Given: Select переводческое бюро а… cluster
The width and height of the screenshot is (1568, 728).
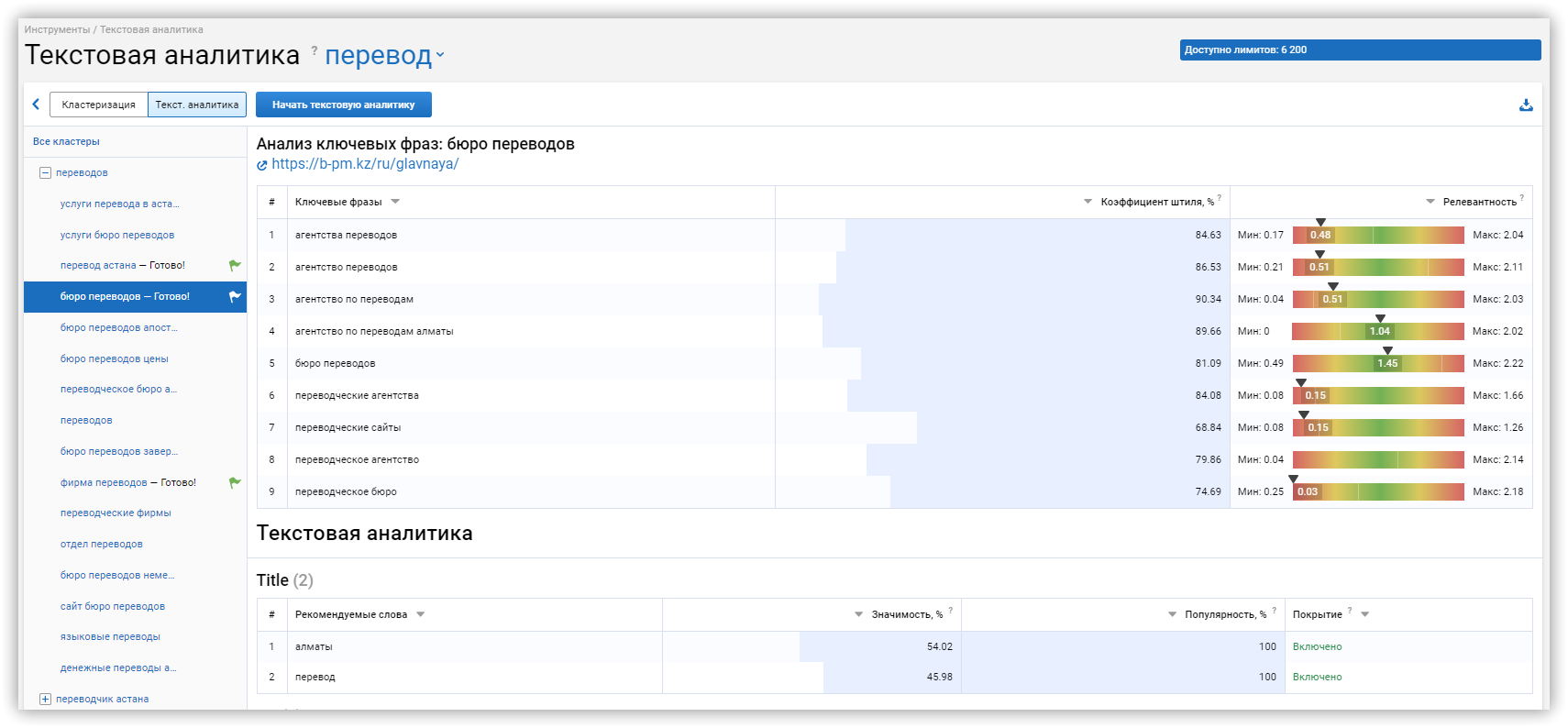Looking at the screenshot, I should coord(119,389).
